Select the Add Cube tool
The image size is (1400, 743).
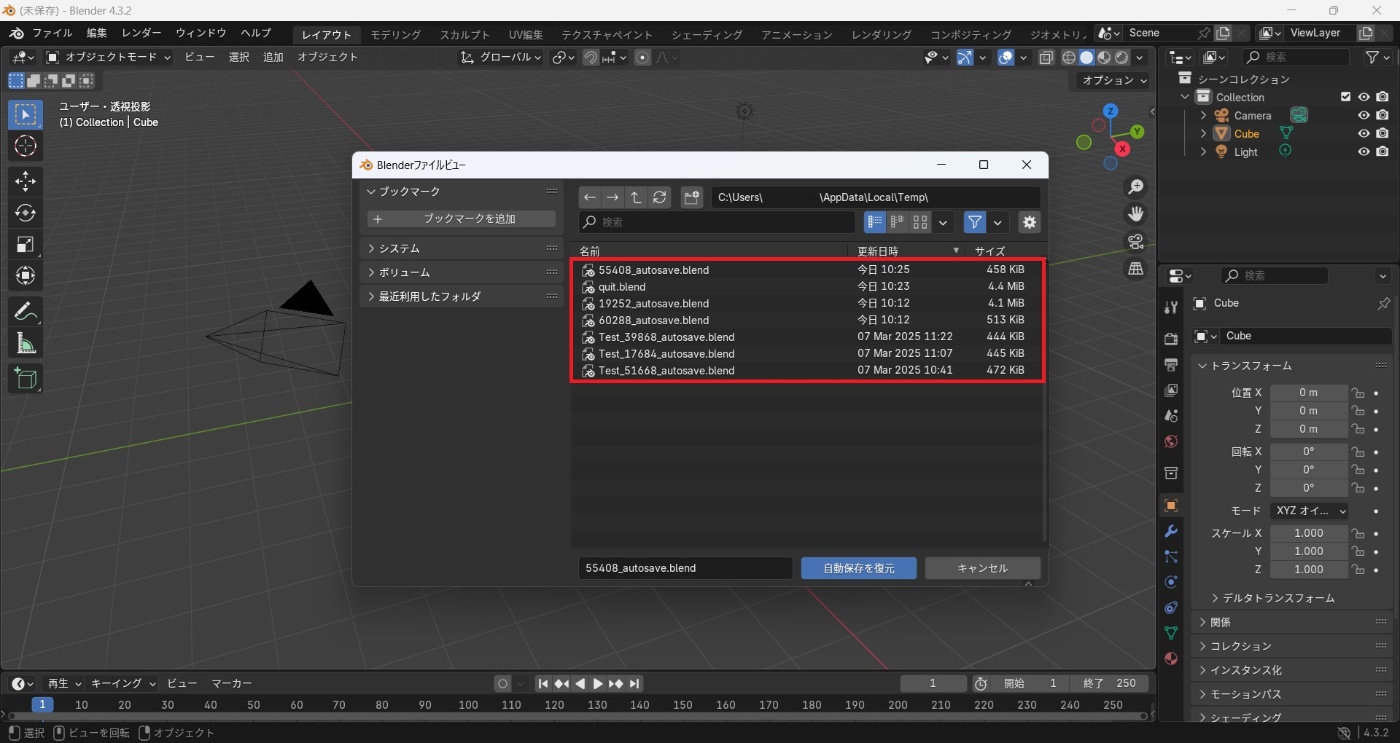(26, 378)
